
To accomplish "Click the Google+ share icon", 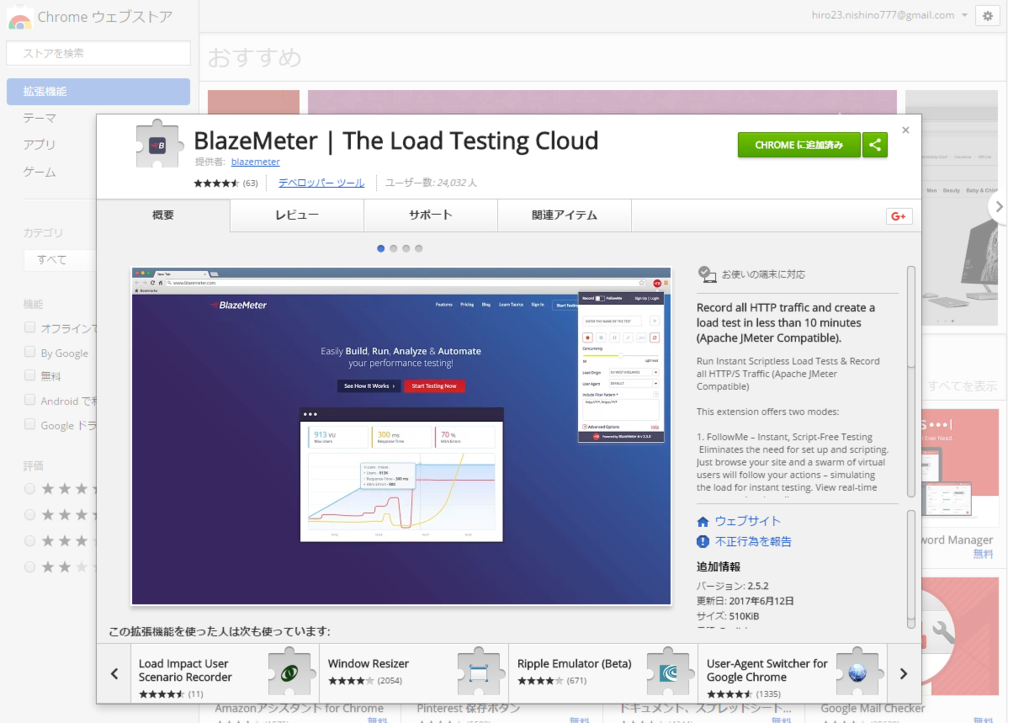I will (899, 216).
